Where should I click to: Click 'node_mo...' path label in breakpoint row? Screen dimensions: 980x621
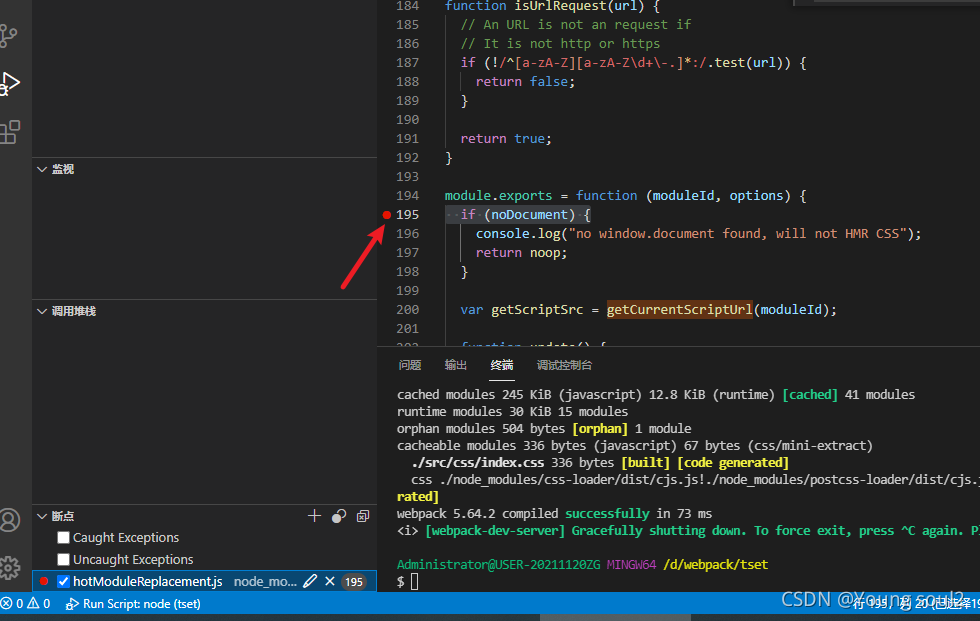point(265,582)
